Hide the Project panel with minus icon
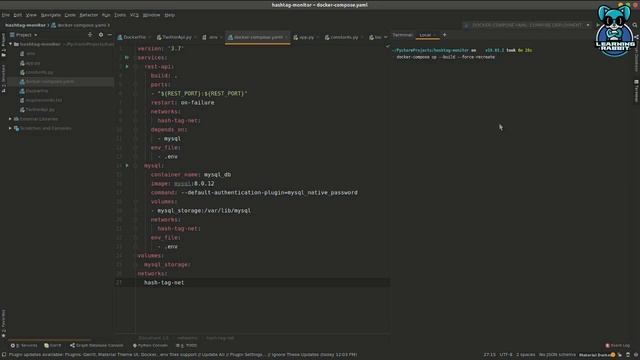This screenshot has width=640, height=360. click(110, 35)
